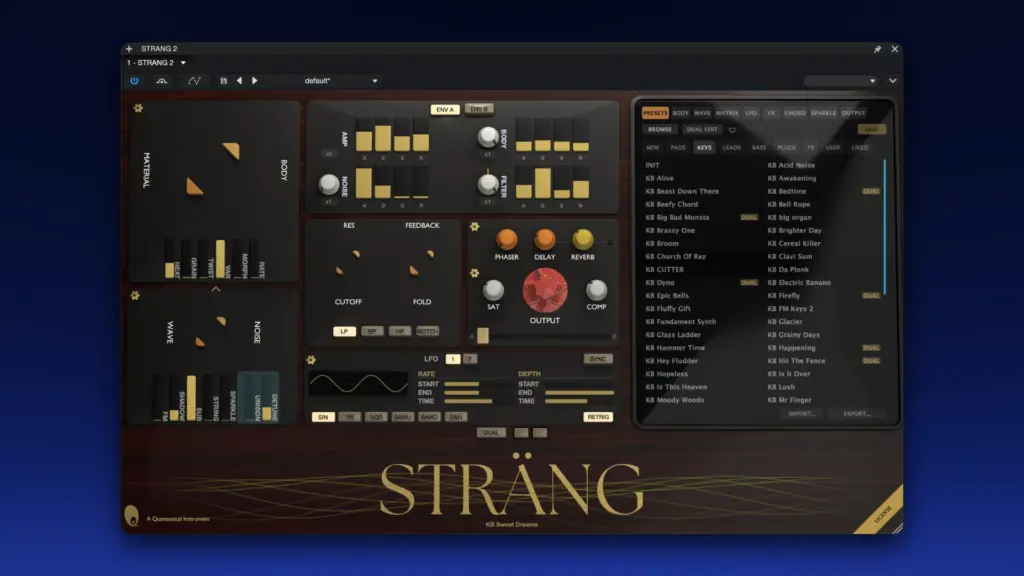Open the dropdown field at top right of toolbar
Screen dimensions: 1024x576
point(840,81)
